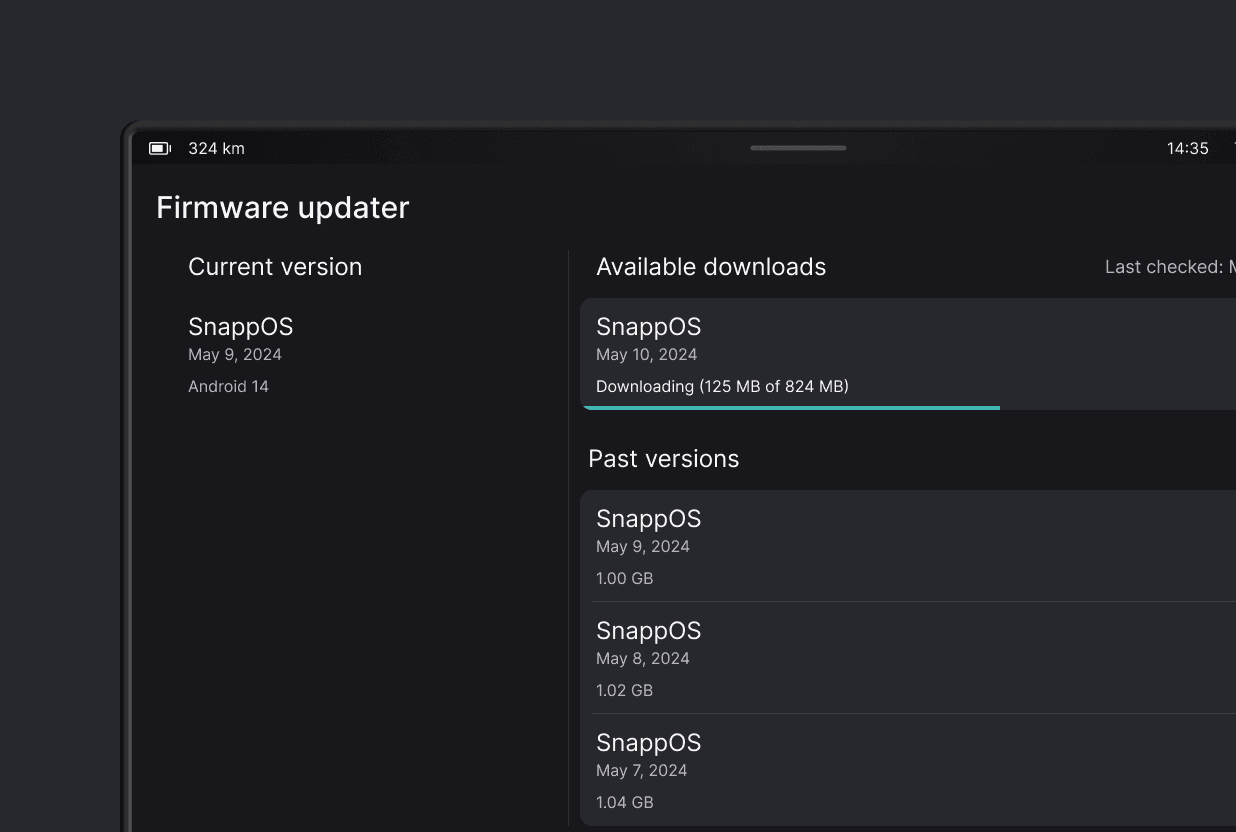Select the past version SnappOS May 7, 2024
Screen dimensions: 1236x832
908,770
